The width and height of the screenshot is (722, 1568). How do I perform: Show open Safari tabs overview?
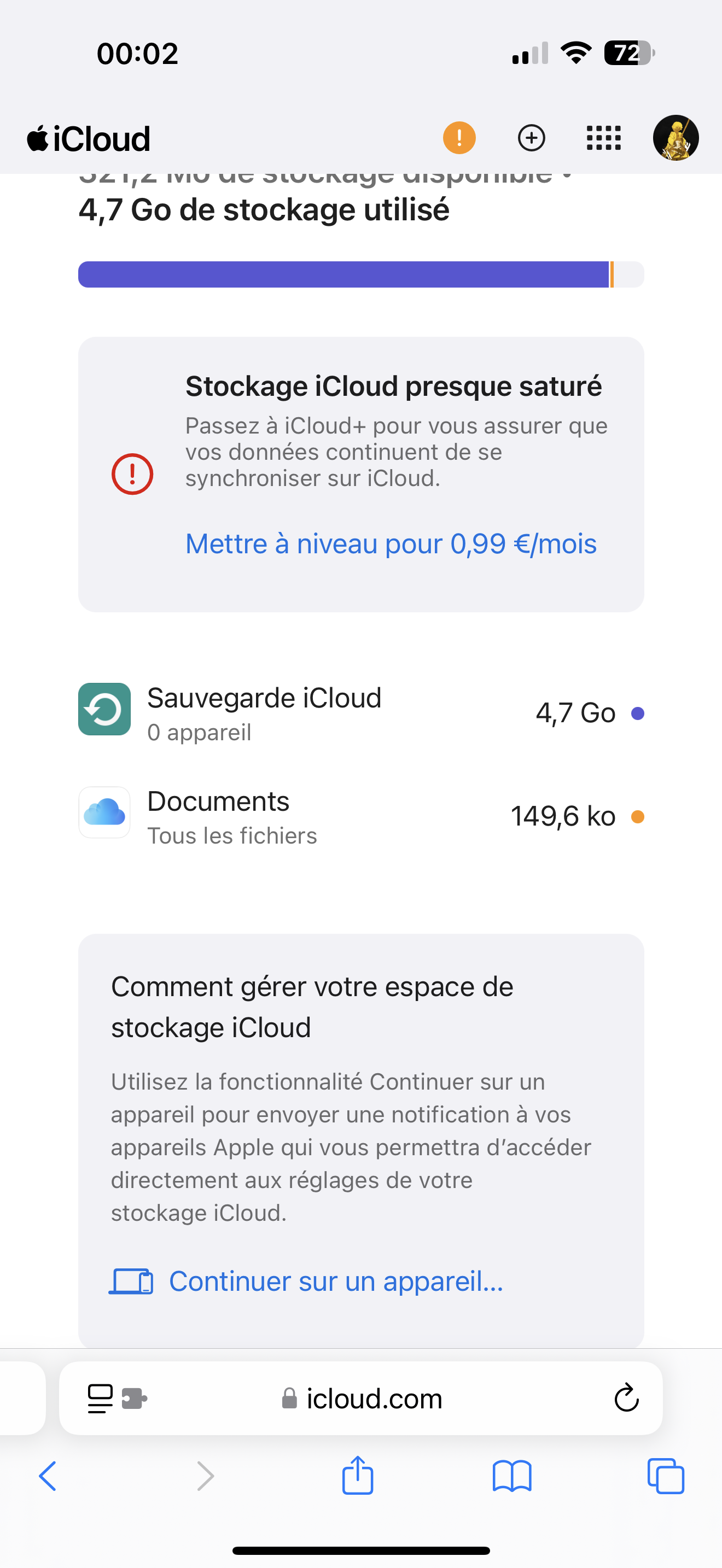pos(665,1476)
